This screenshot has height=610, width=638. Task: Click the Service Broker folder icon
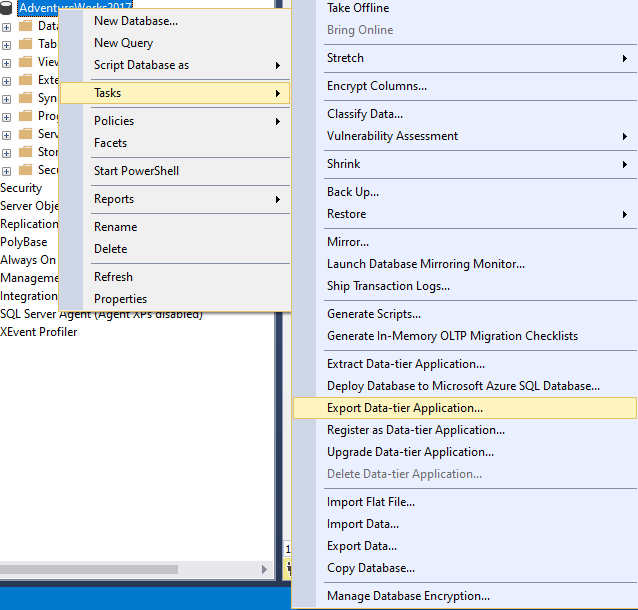click(25, 134)
